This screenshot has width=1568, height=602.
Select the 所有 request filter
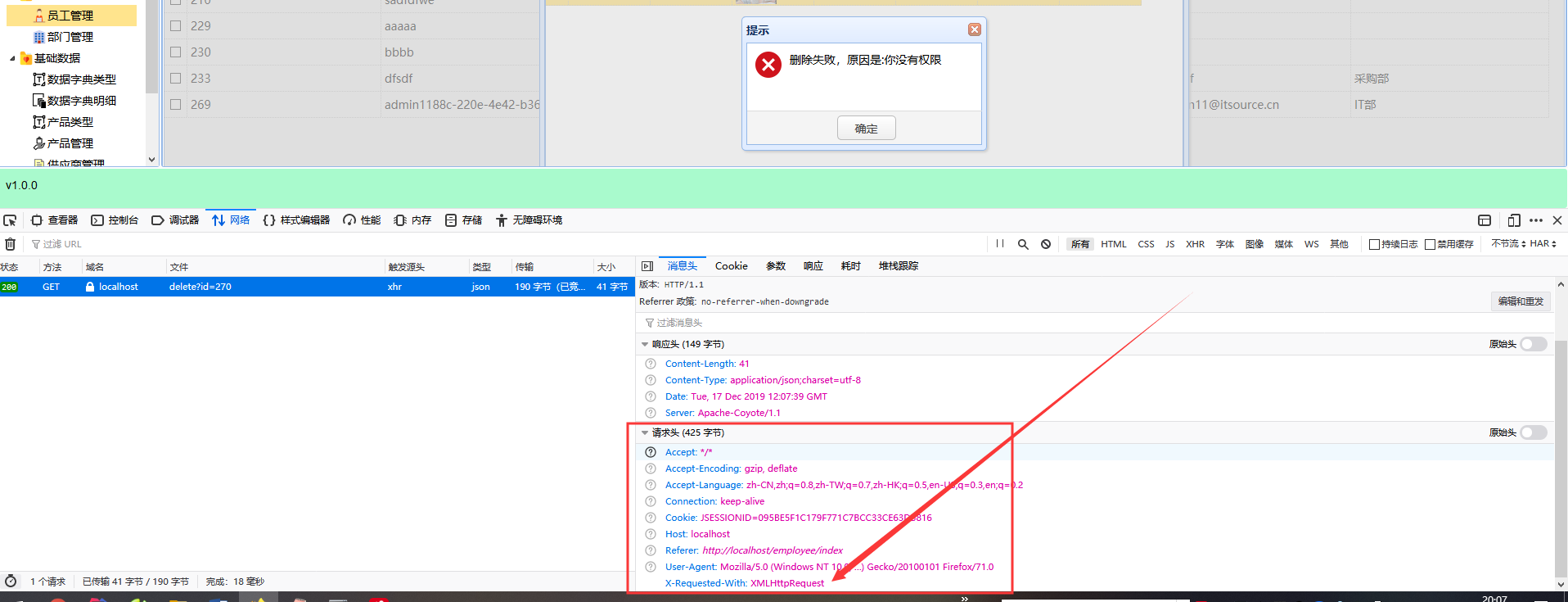(x=1080, y=244)
